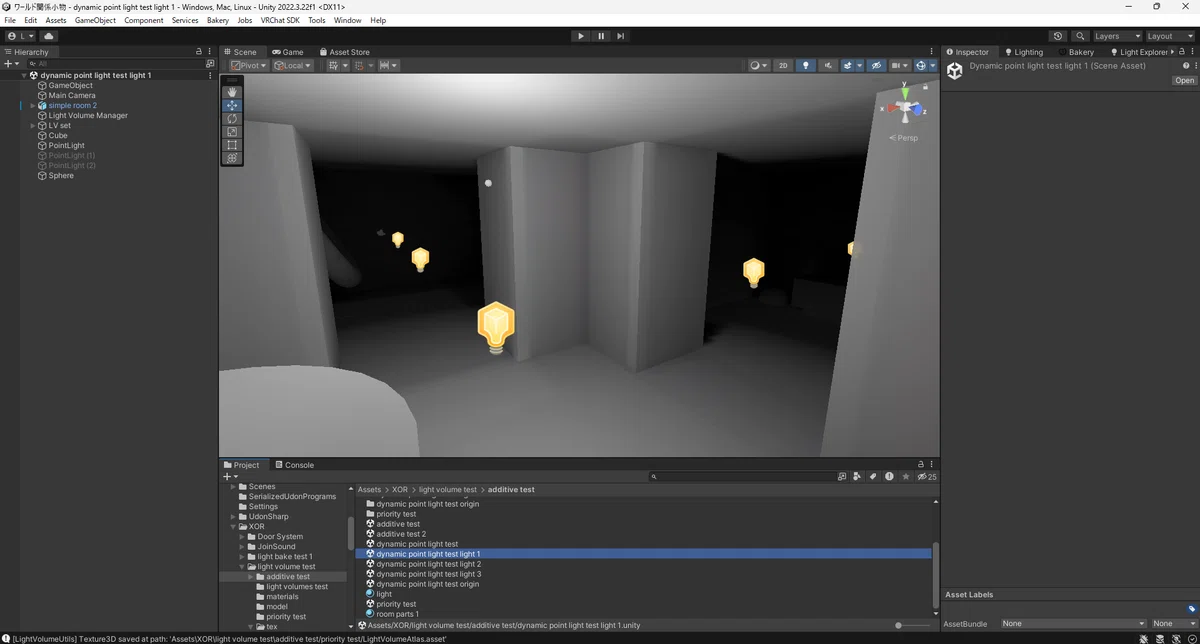Select the Transform tool in Scene overlay

[x=232, y=158]
